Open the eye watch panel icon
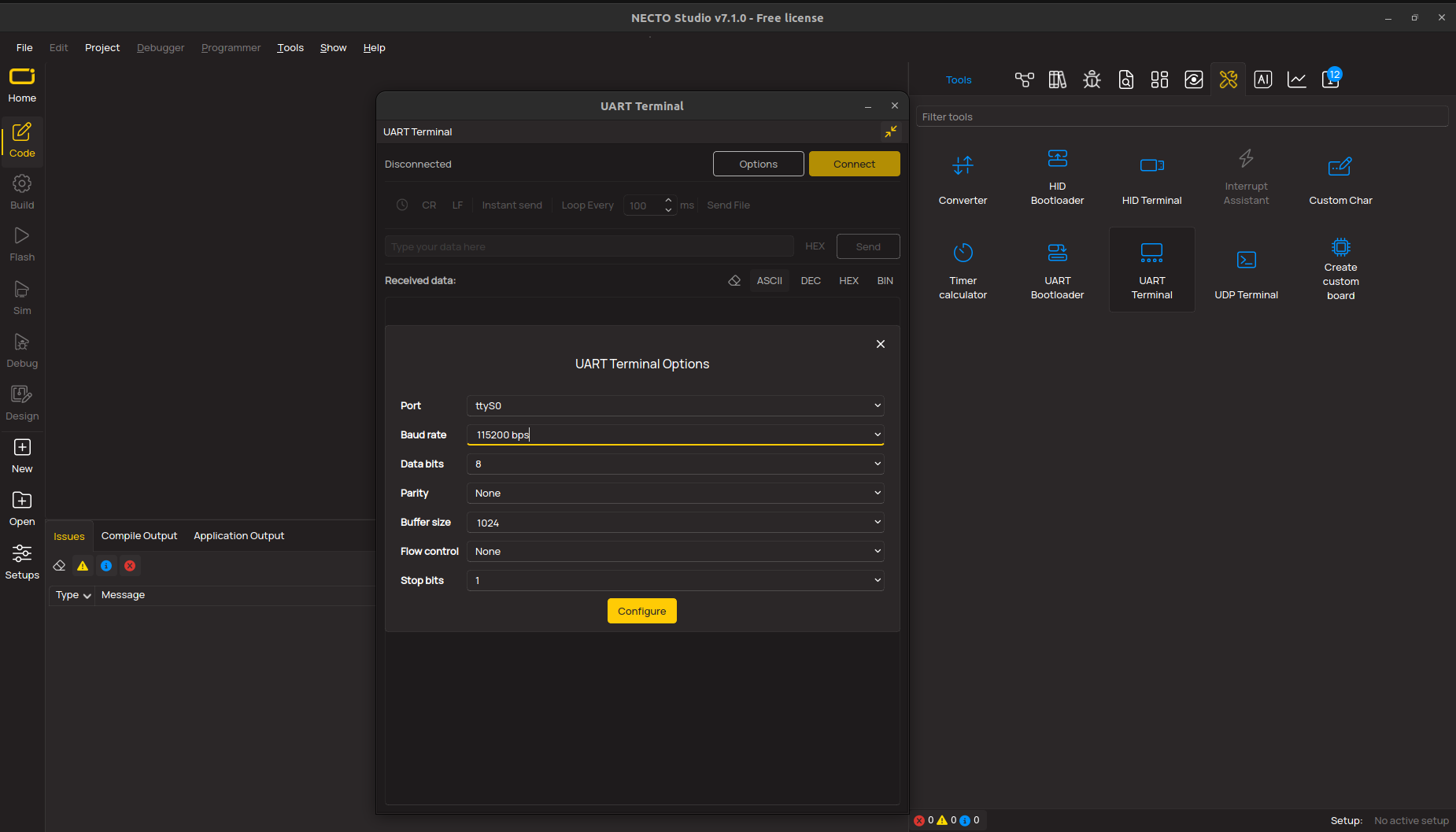 [x=1194, y=80]
